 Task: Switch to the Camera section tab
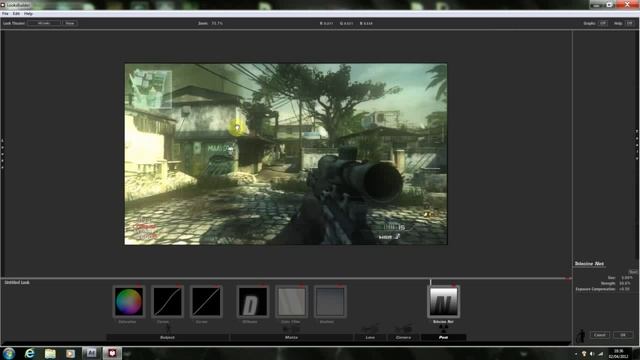point(403,338)
